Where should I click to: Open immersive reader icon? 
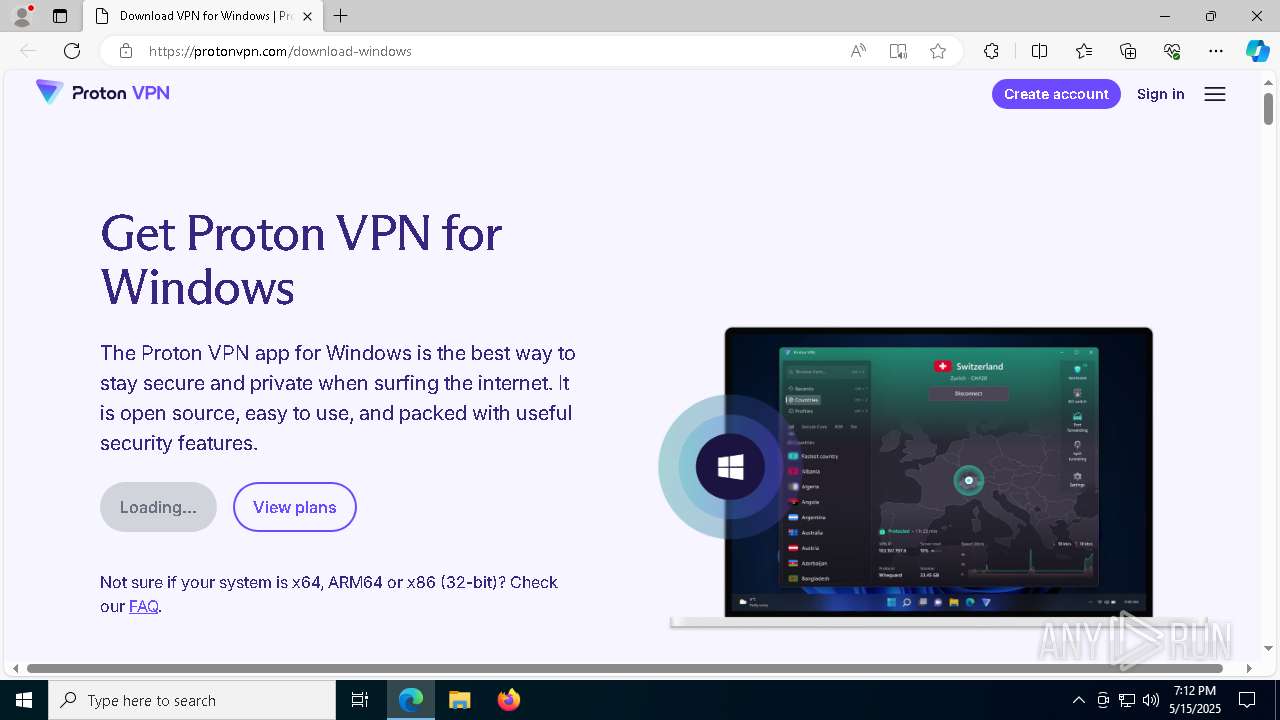click(898, 51)
